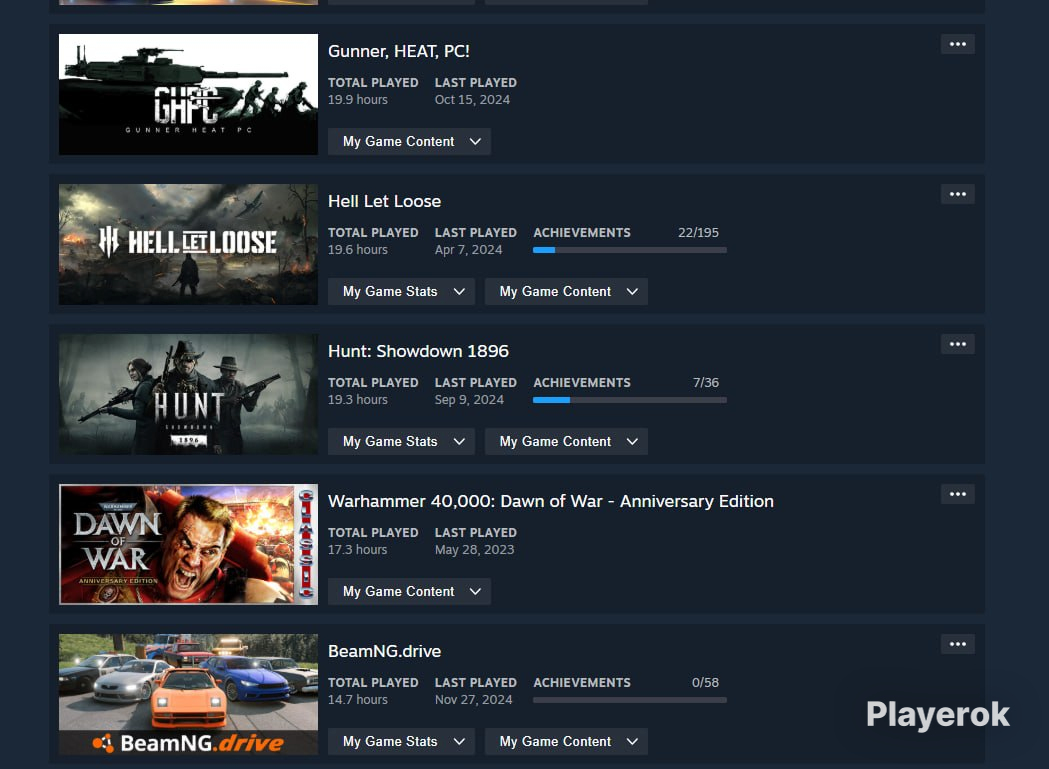Open options menu for BeamNG.drive
This screenshot has height=769, width=1049.
pyautogui.click(x=957, y=644)
